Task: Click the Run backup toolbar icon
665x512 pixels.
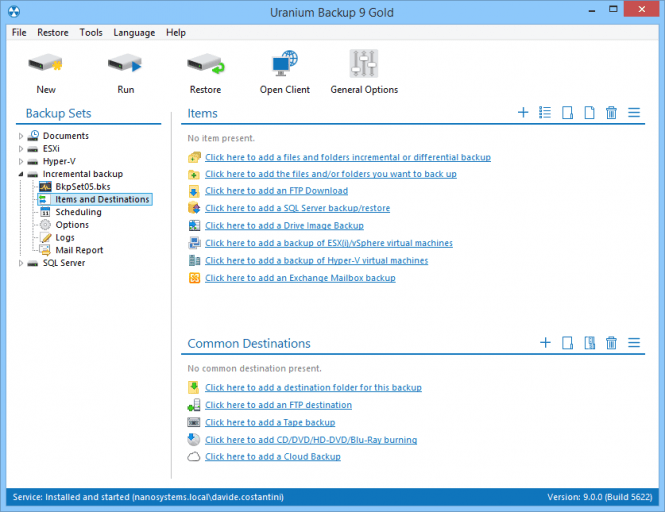Action: click(125, 64)
